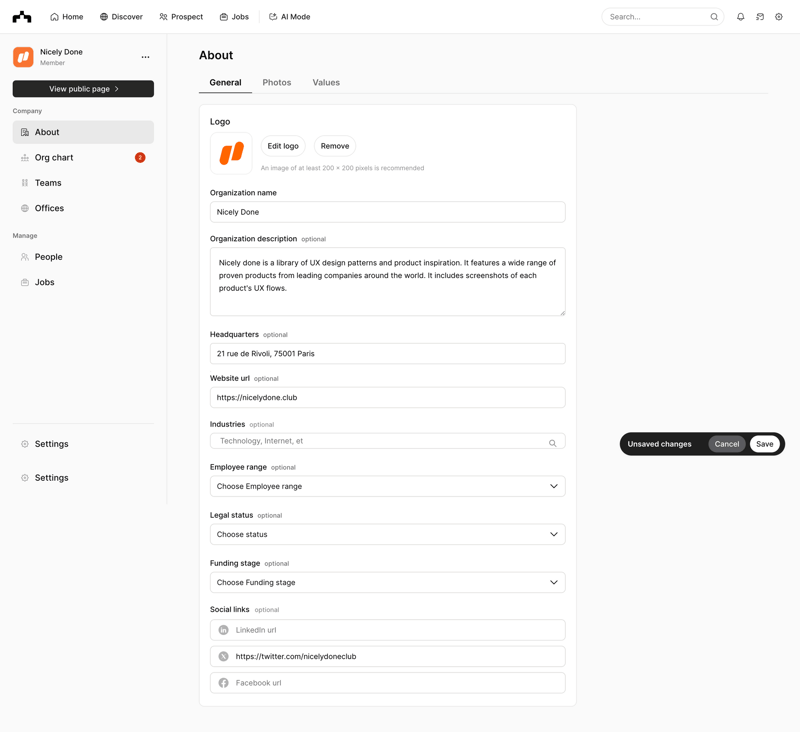The height and width of the screenshot is (732, 800).
Task: Open the settings gear in the top bar
Action: click(x=779, y=17)
